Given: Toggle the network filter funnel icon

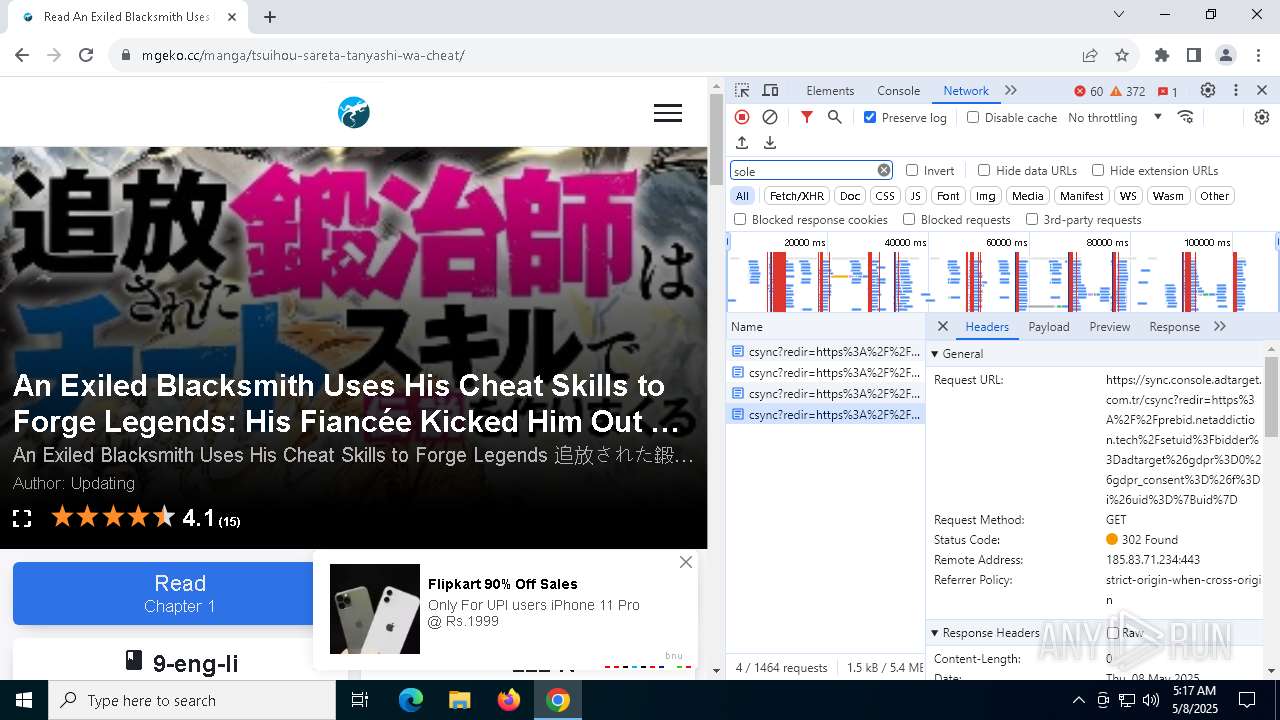Looking at the screenshot, I should [807, 117].
